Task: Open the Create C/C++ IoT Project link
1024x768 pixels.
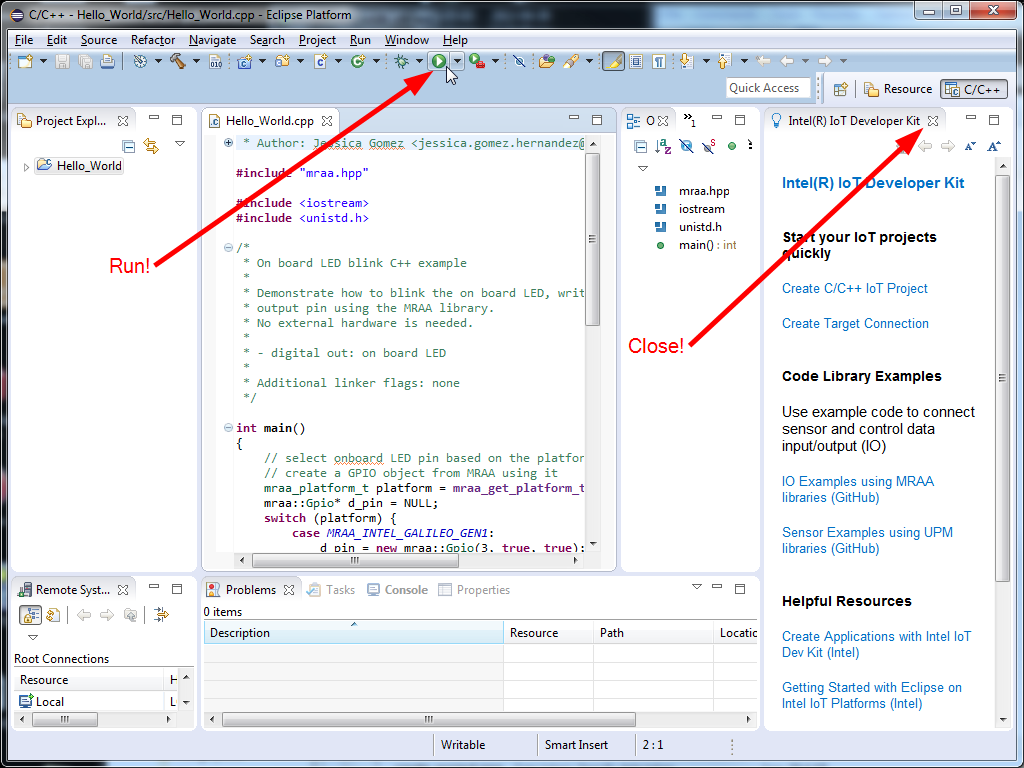Action: [855, 289]
